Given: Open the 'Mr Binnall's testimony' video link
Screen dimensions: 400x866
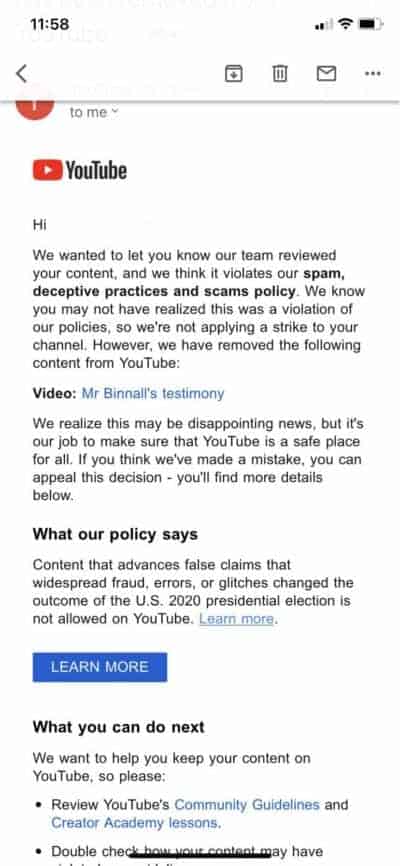Looking at the screenshot, I should tap(153, 393).
